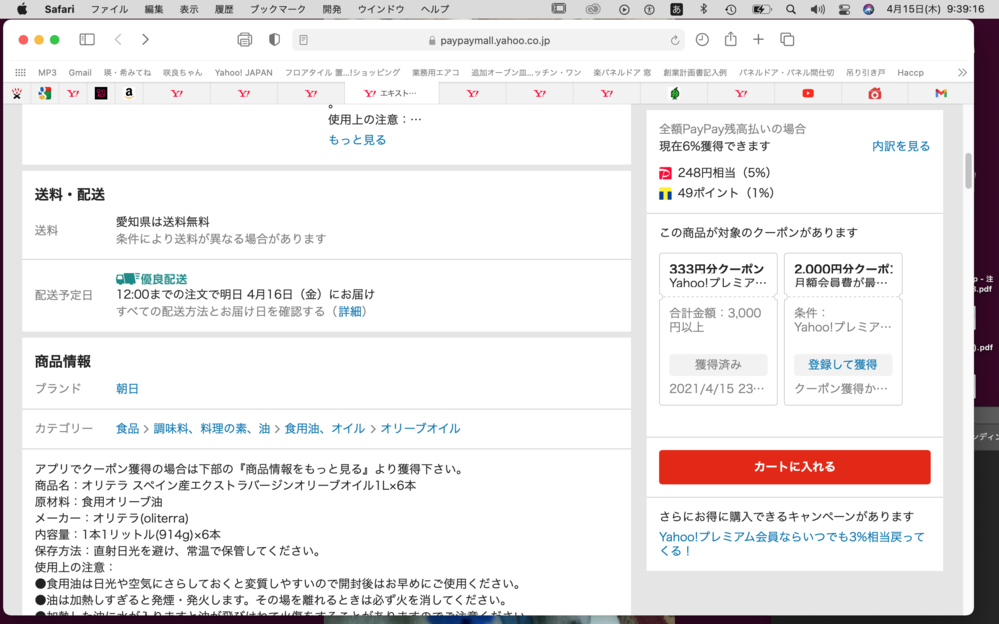The height and width of the screenshot is (624, 999).
Task: Open the 食用油、オイル category link
Action: [x=324, y=428]
